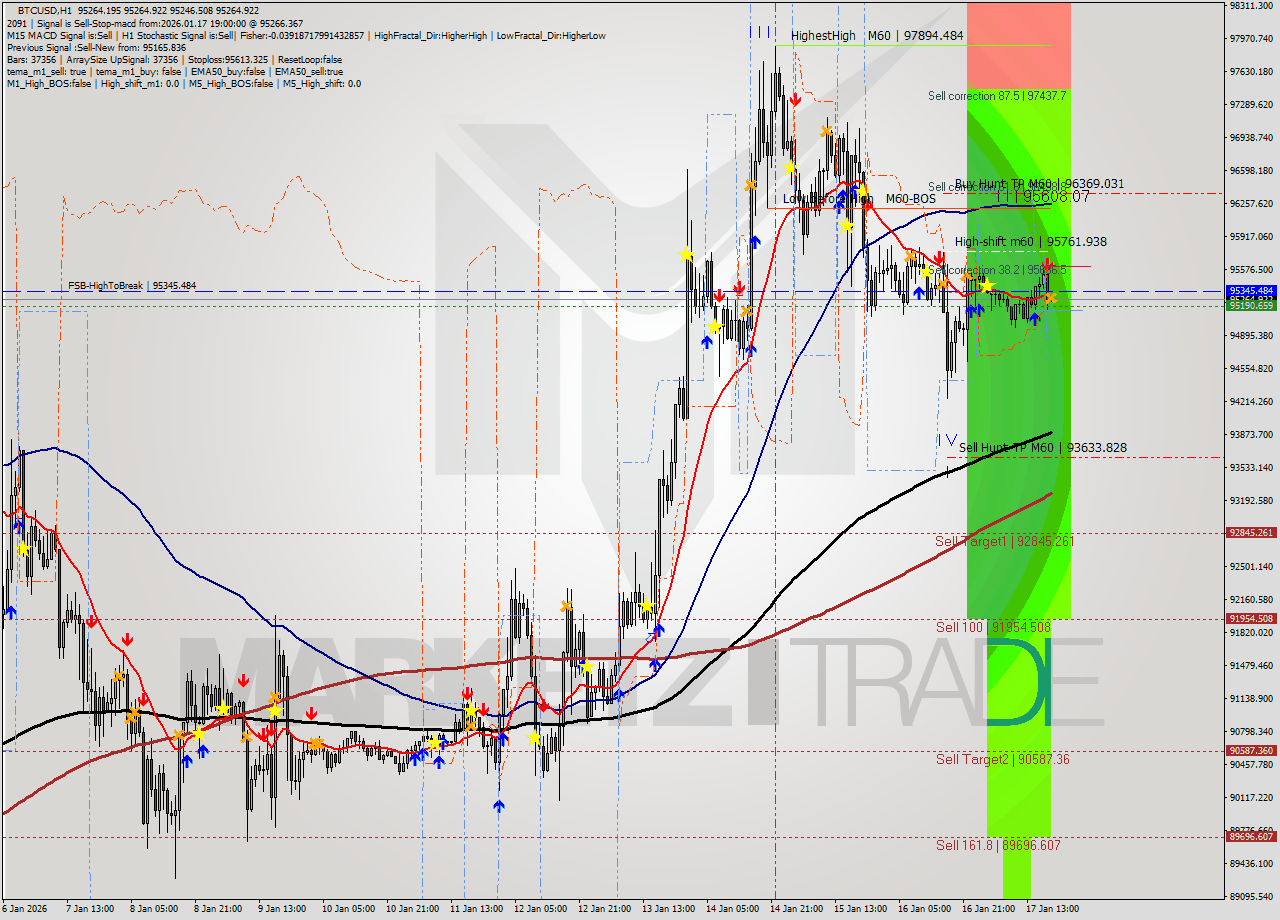Select the yellow double-arrow marker near 8 Jan 05:00
The height and width of the screenshot is (920, 1280).
tap(134, 715)
